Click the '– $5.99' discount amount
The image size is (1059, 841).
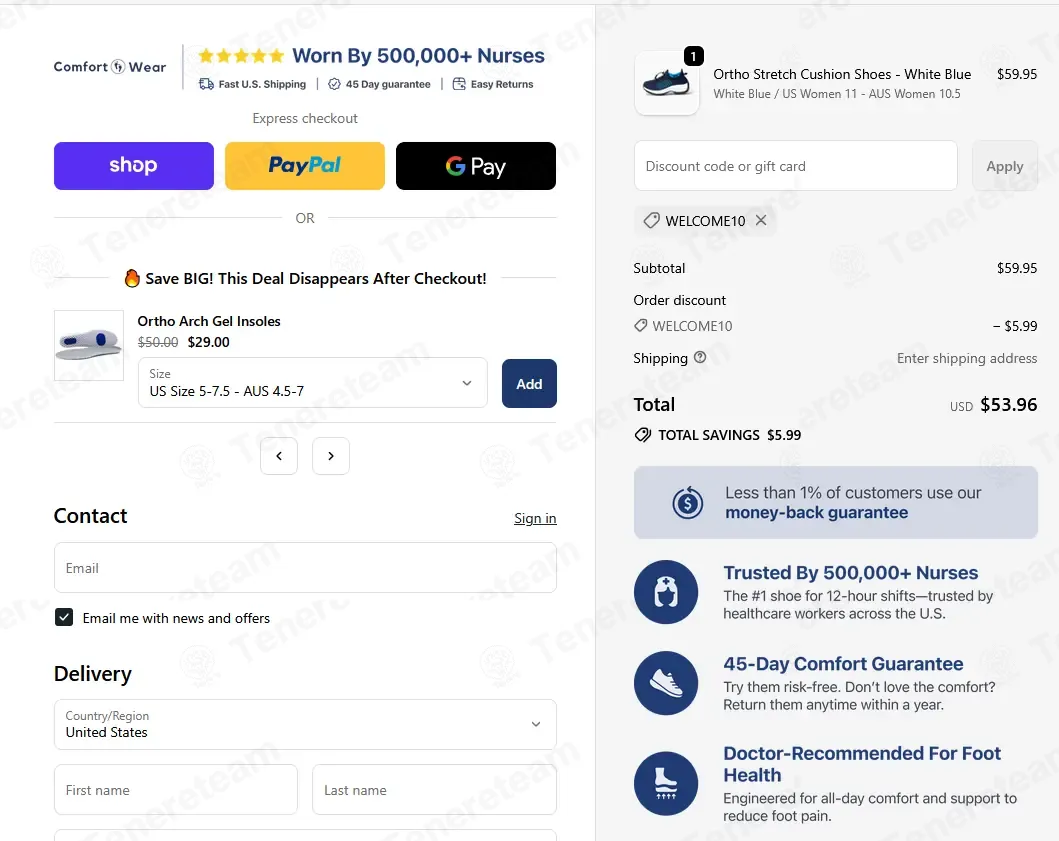(x=1015, y=326)
